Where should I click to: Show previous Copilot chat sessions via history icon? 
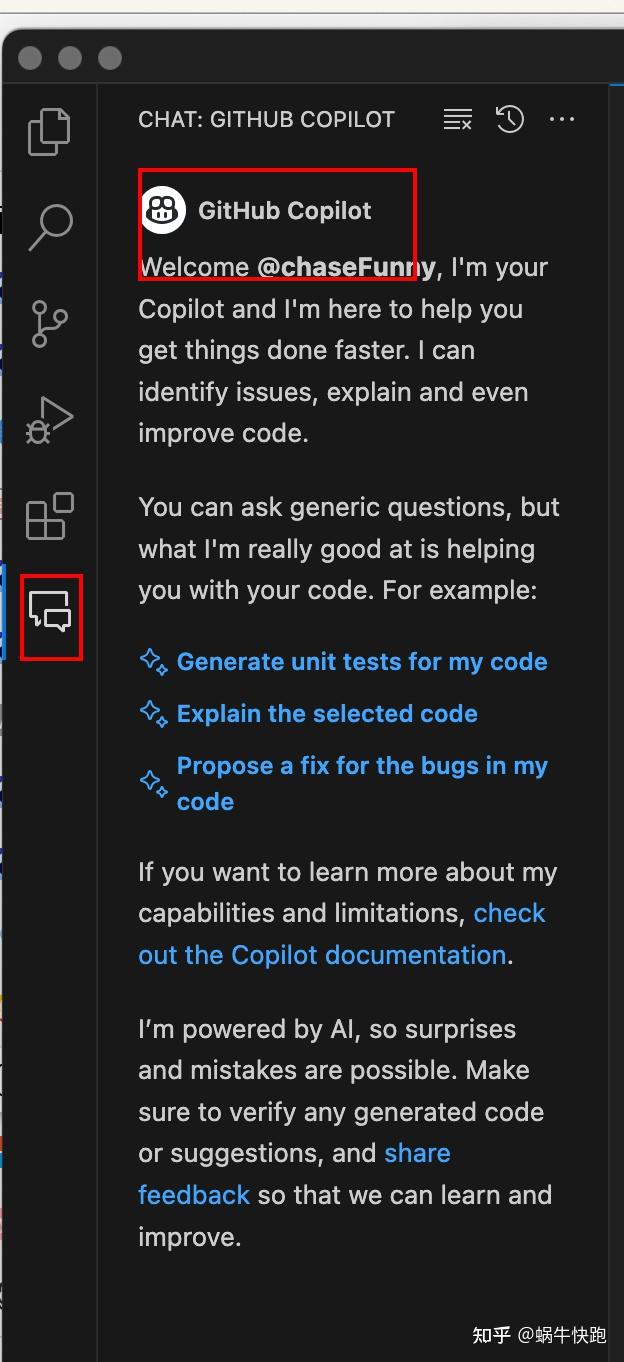[509, 119]
